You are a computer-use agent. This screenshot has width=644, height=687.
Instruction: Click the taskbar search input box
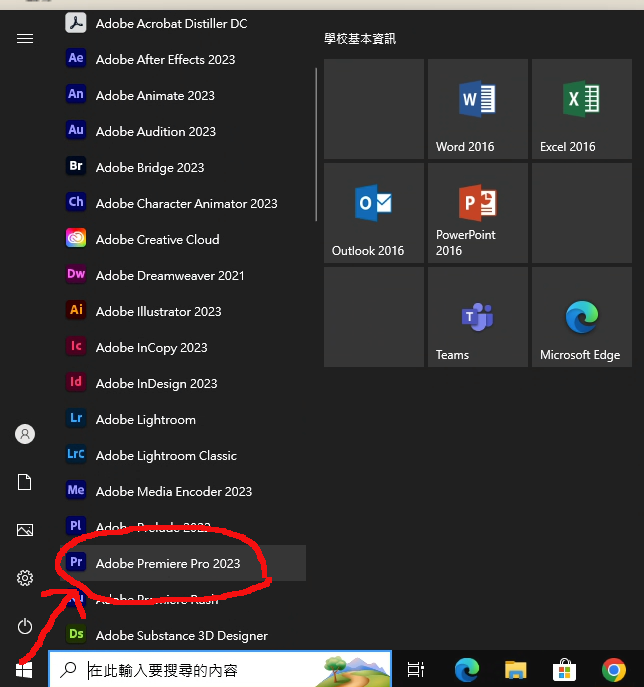[200, 669]
